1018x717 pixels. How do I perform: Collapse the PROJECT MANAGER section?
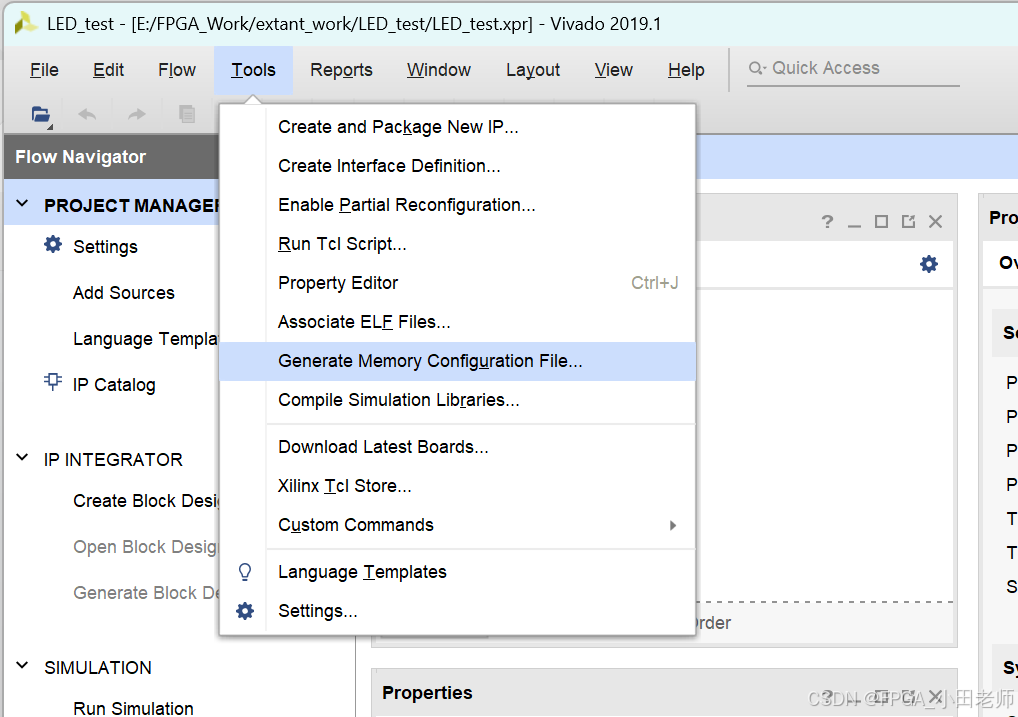(x=22, y=203)
